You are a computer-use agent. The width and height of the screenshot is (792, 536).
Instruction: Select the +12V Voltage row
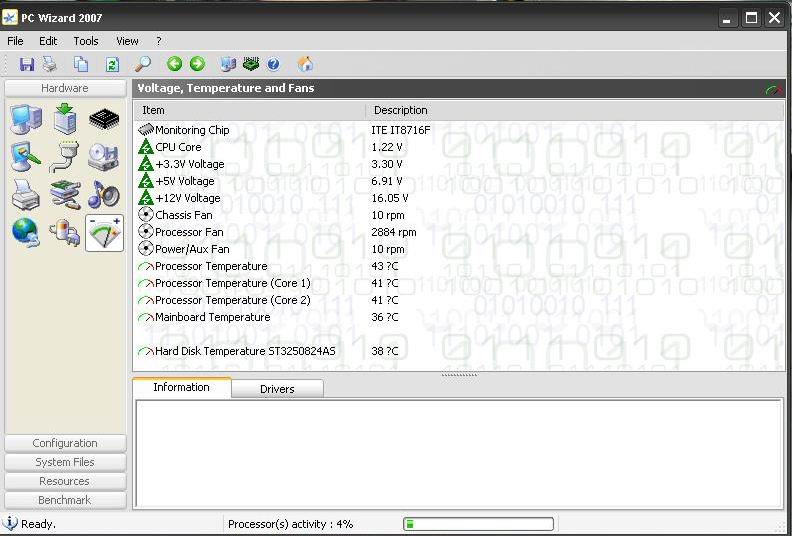(x=459, y=198)
